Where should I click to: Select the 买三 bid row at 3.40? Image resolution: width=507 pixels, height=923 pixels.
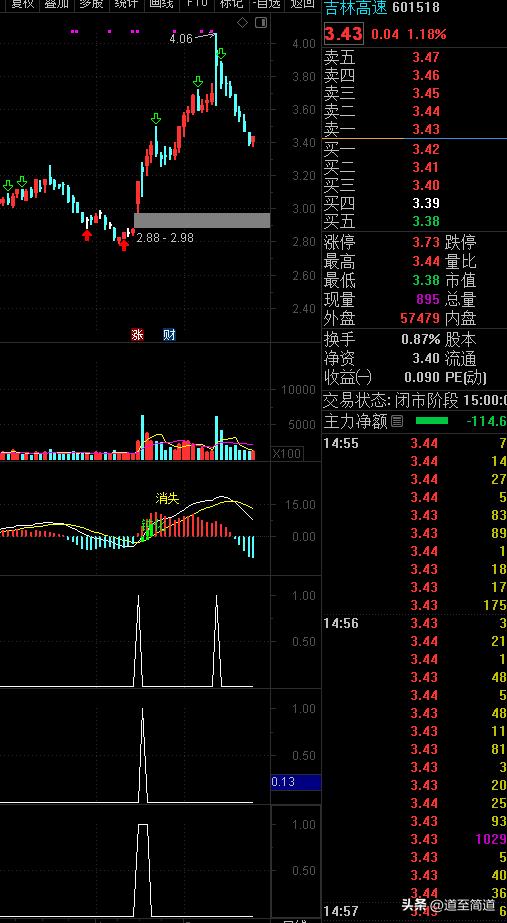pos(415,185)
